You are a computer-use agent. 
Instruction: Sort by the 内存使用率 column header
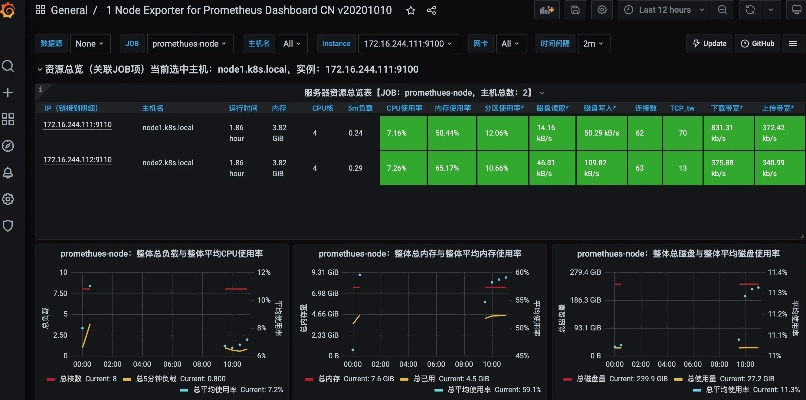point(452,108)
